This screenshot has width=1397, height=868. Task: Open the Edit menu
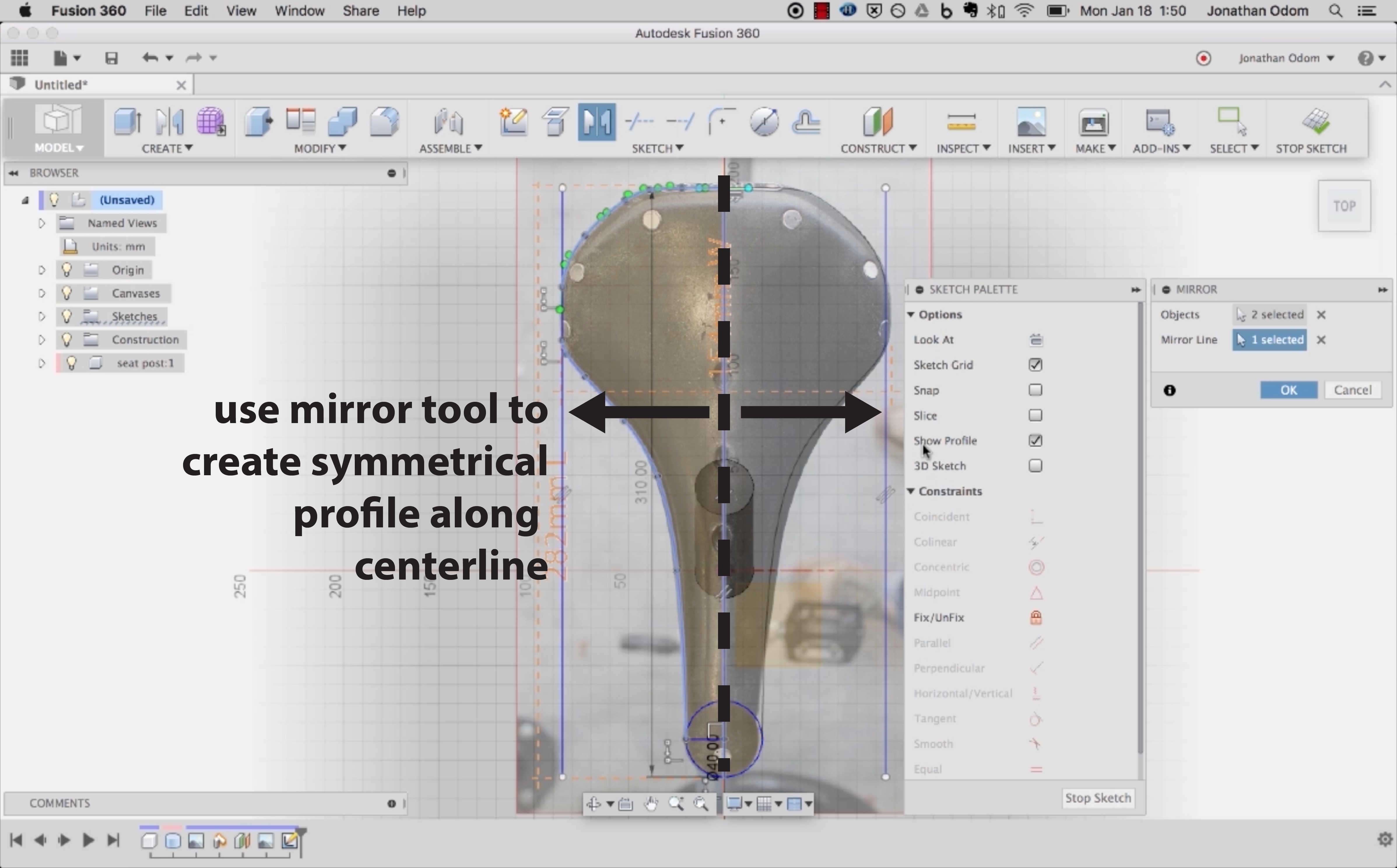[195, 11]
